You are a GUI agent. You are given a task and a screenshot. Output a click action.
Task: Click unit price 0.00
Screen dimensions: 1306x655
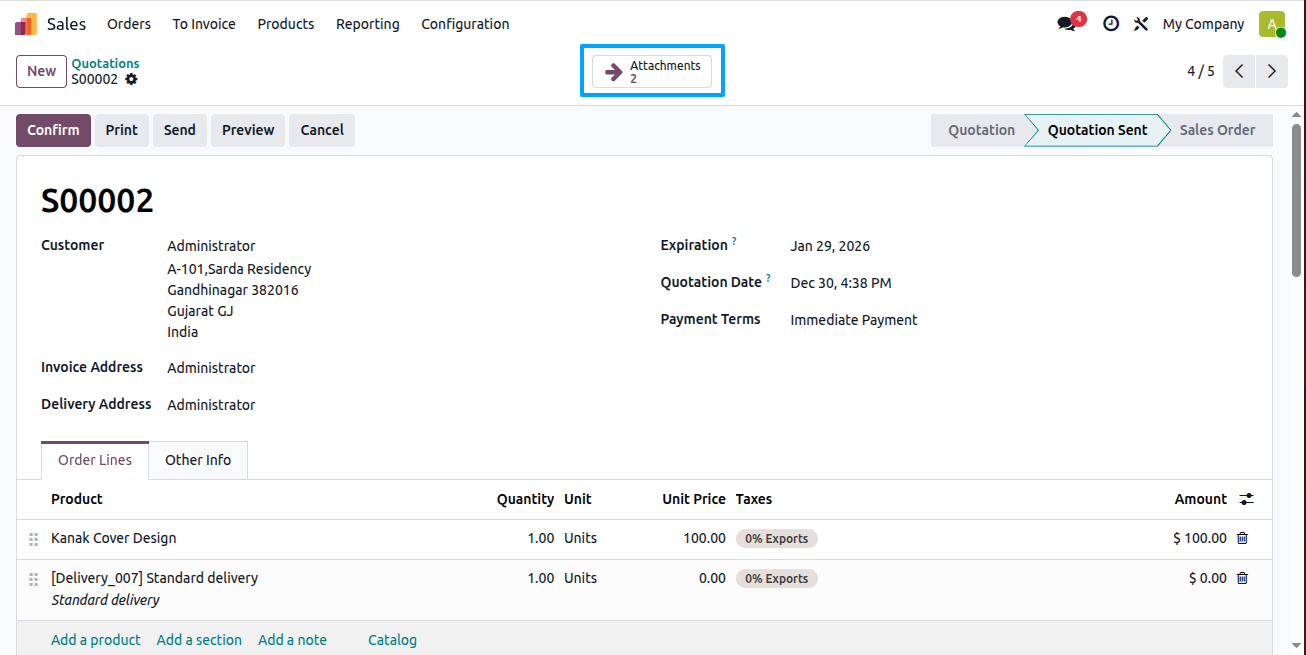[x=712, y=578]
